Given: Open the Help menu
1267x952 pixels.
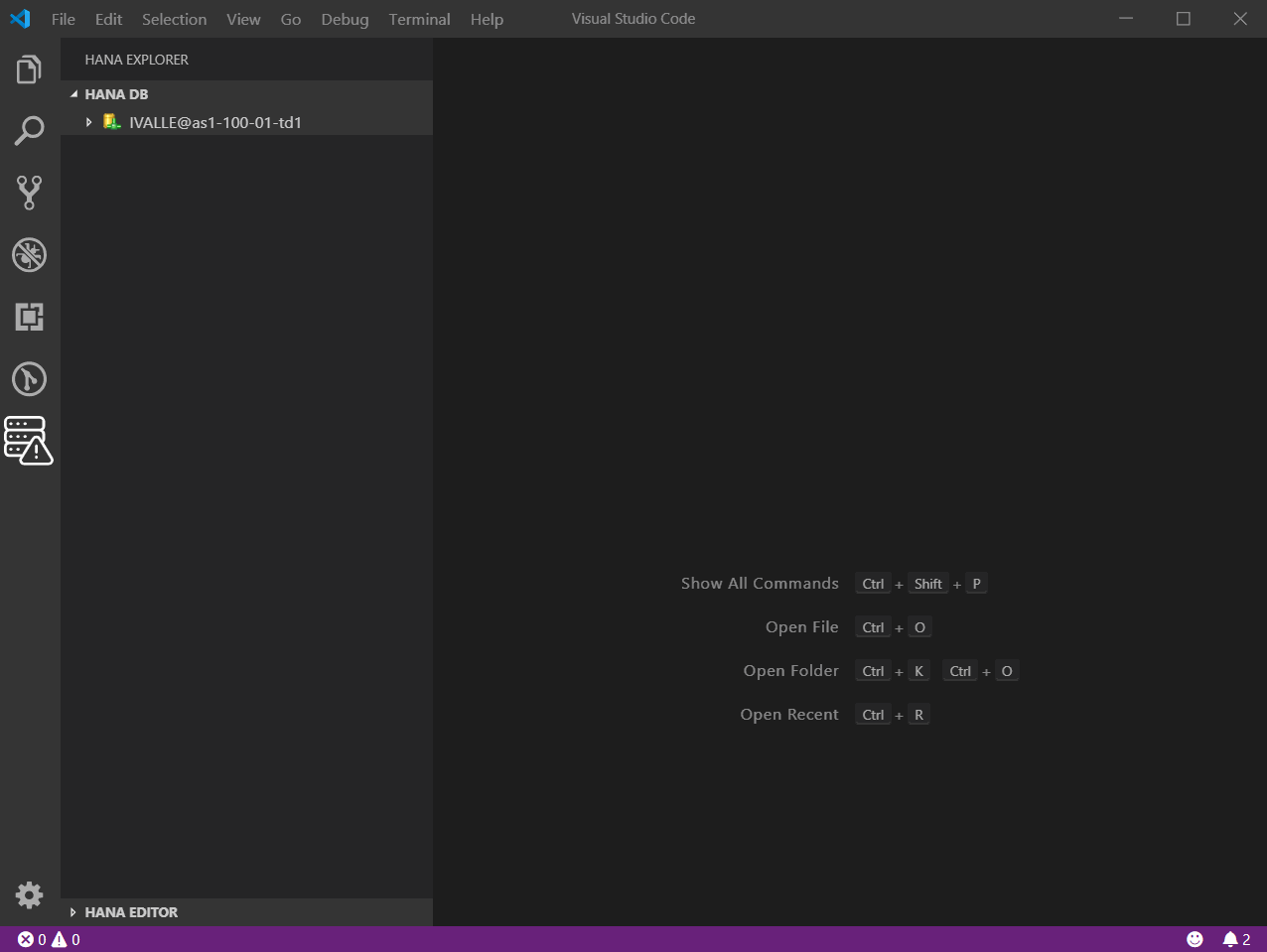Looking at the screenshot, I should [487, 19].
